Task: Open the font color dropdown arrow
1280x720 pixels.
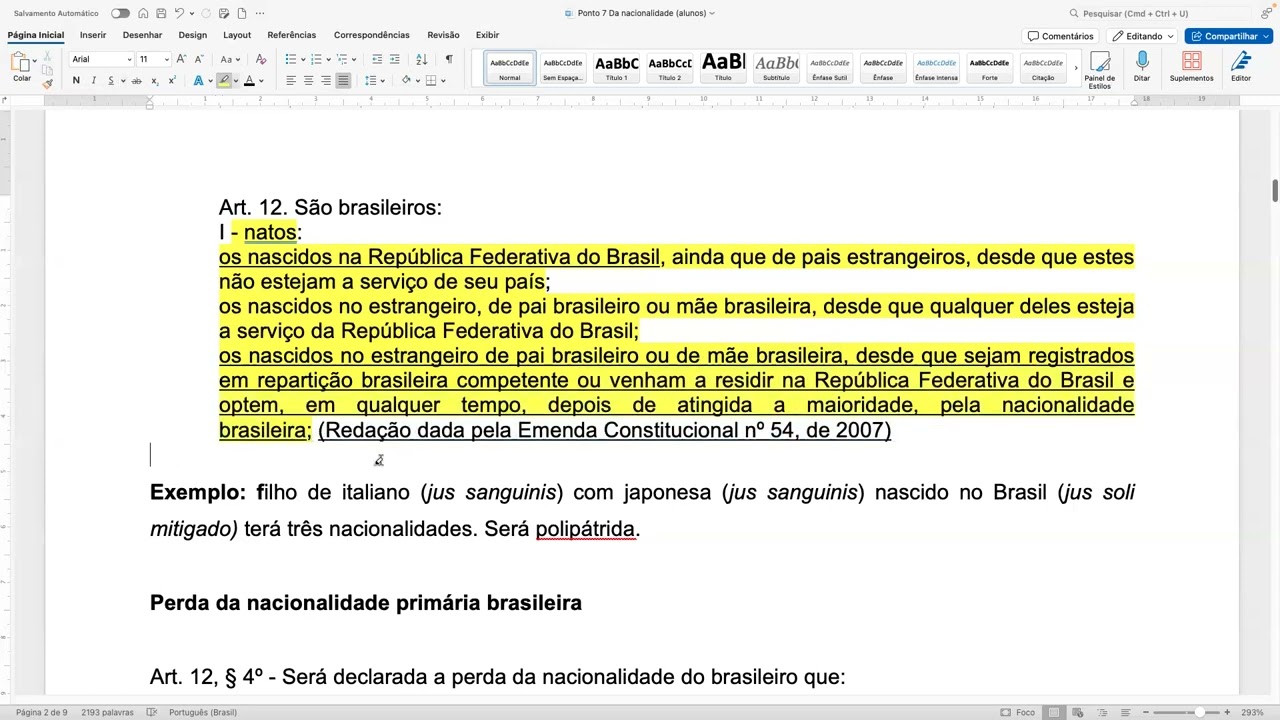Action: 261,81
